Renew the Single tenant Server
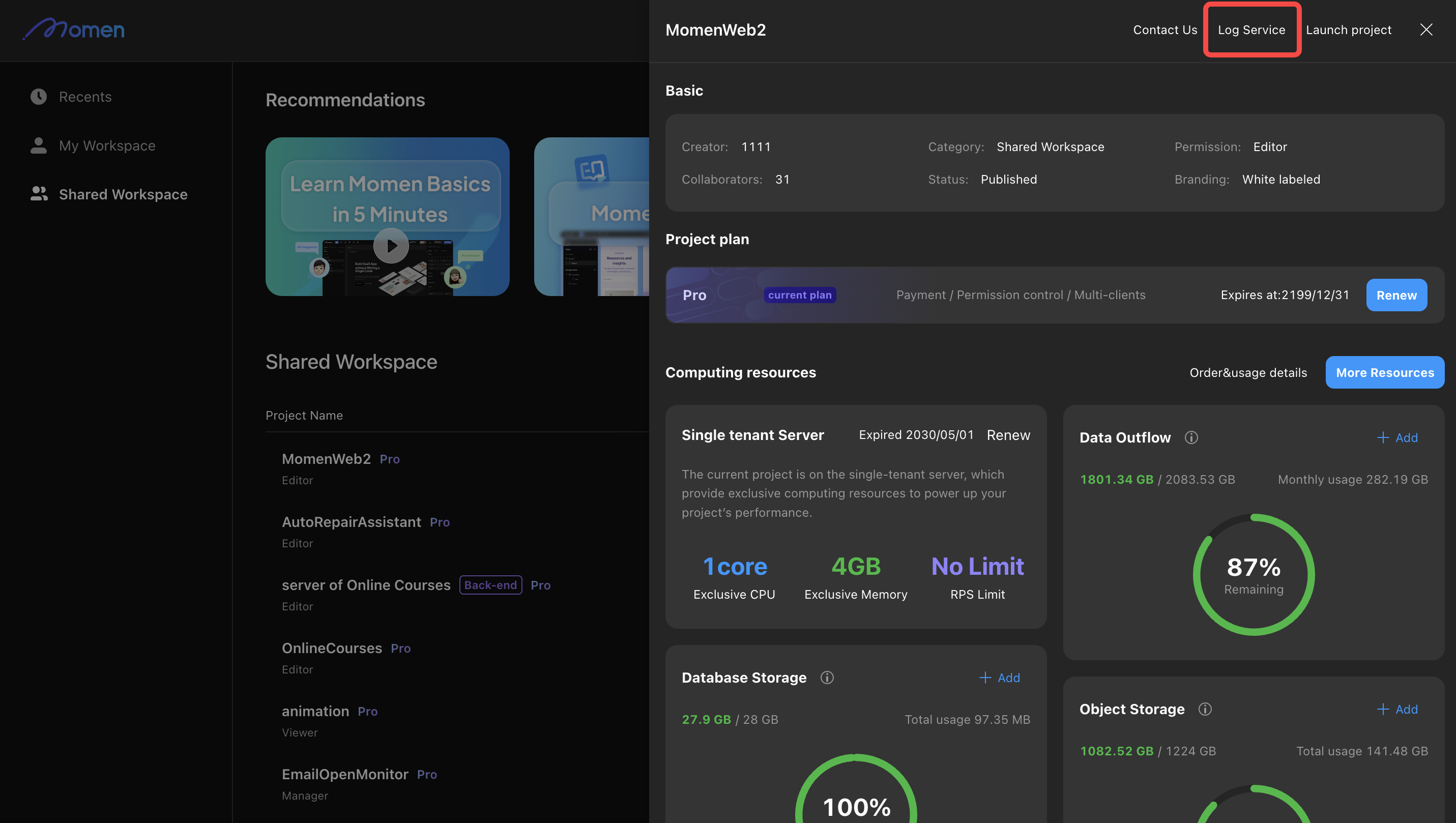This screenshot has height=823, width=1456. tap(1008, 435)
